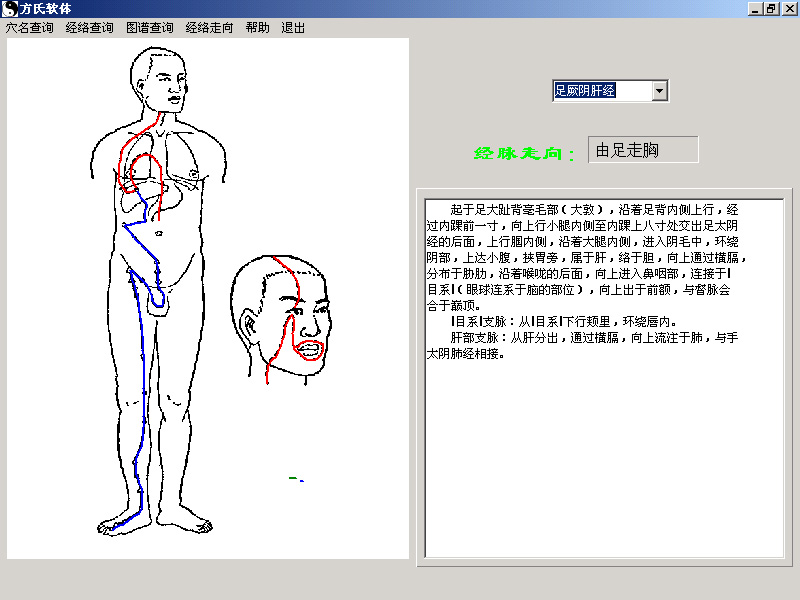Image resolution: width=800 pixels, height=600 pixels.
Task: Close the 方氏软体 window
Action: pos(787,9)
